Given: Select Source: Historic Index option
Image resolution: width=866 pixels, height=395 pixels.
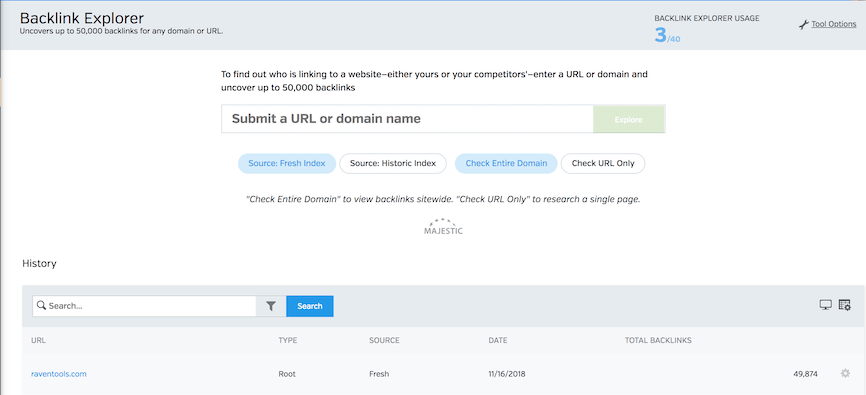Looking at the screenshot, I should click(x=393, y=164).
